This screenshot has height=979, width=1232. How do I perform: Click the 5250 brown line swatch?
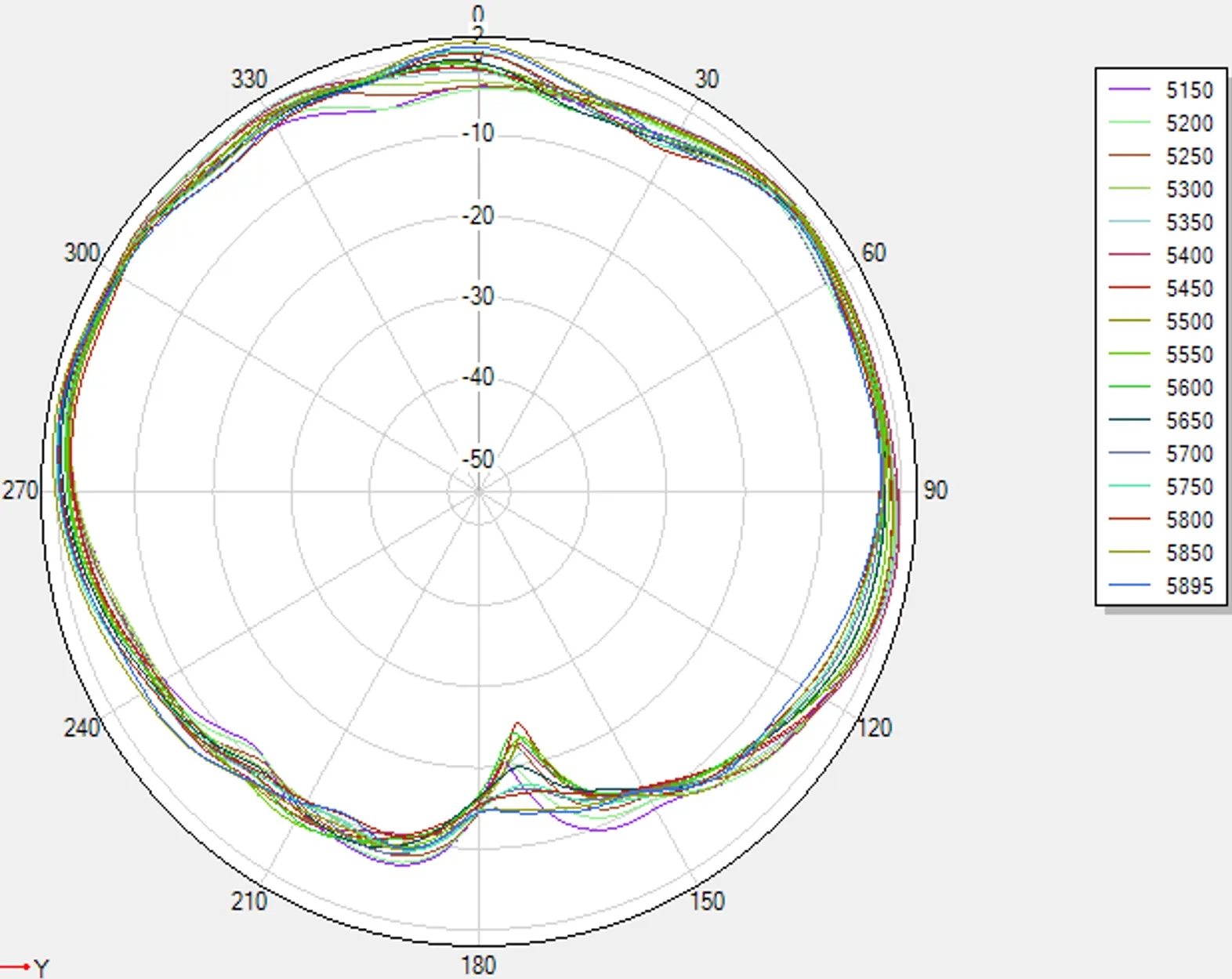1129,156
